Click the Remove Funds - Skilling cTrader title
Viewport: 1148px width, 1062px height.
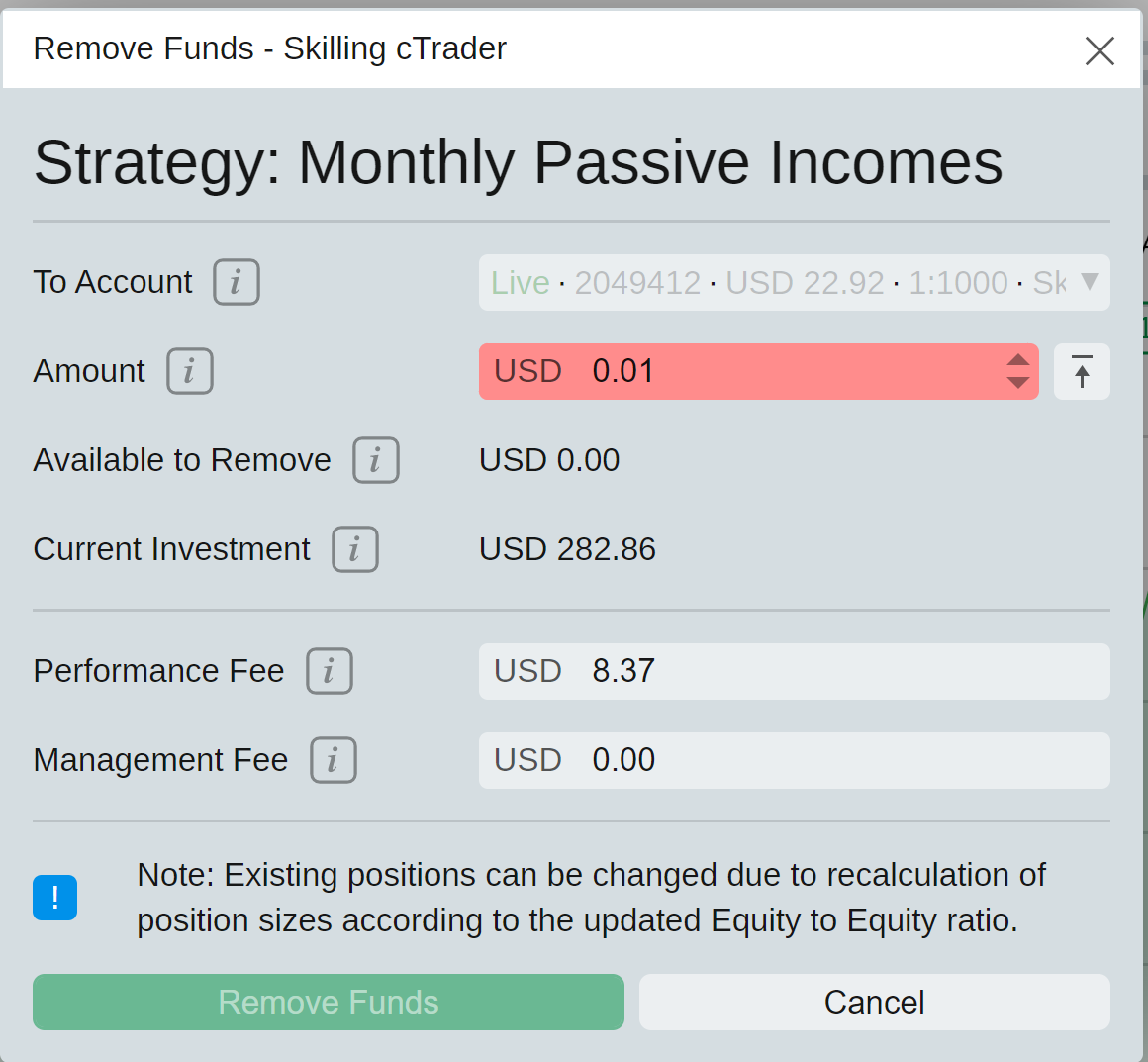pos(269,49)
